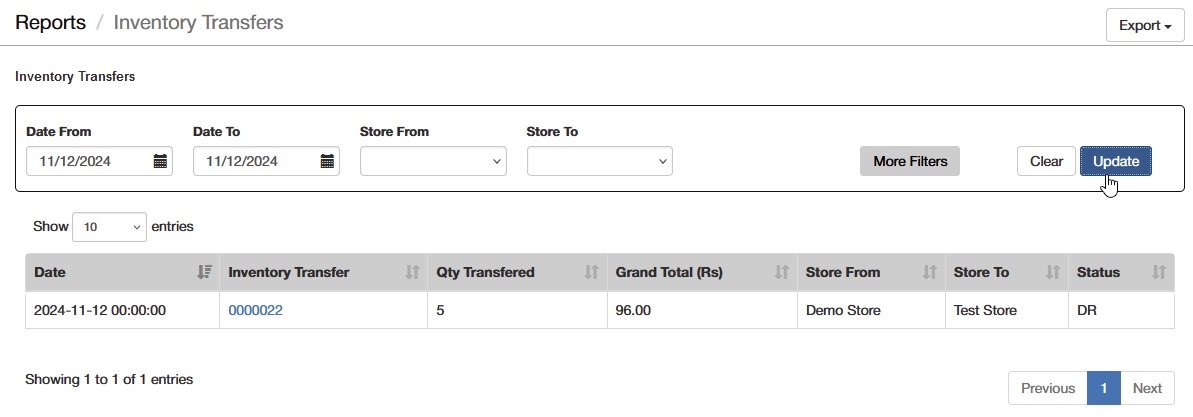Click the More Filters button

(910, 161)
